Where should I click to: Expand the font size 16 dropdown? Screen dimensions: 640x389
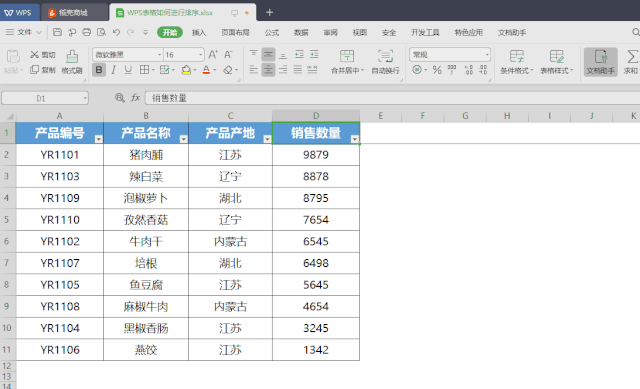tap(200, 55)
